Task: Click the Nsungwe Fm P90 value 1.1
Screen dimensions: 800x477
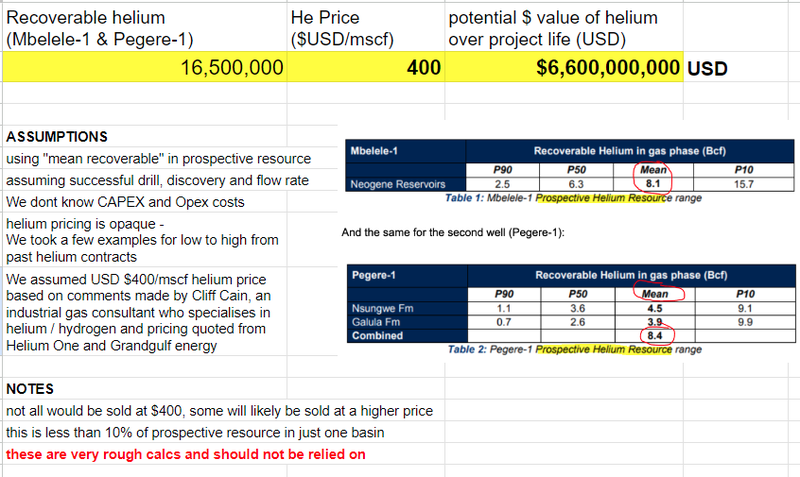Action: [504, 308]
